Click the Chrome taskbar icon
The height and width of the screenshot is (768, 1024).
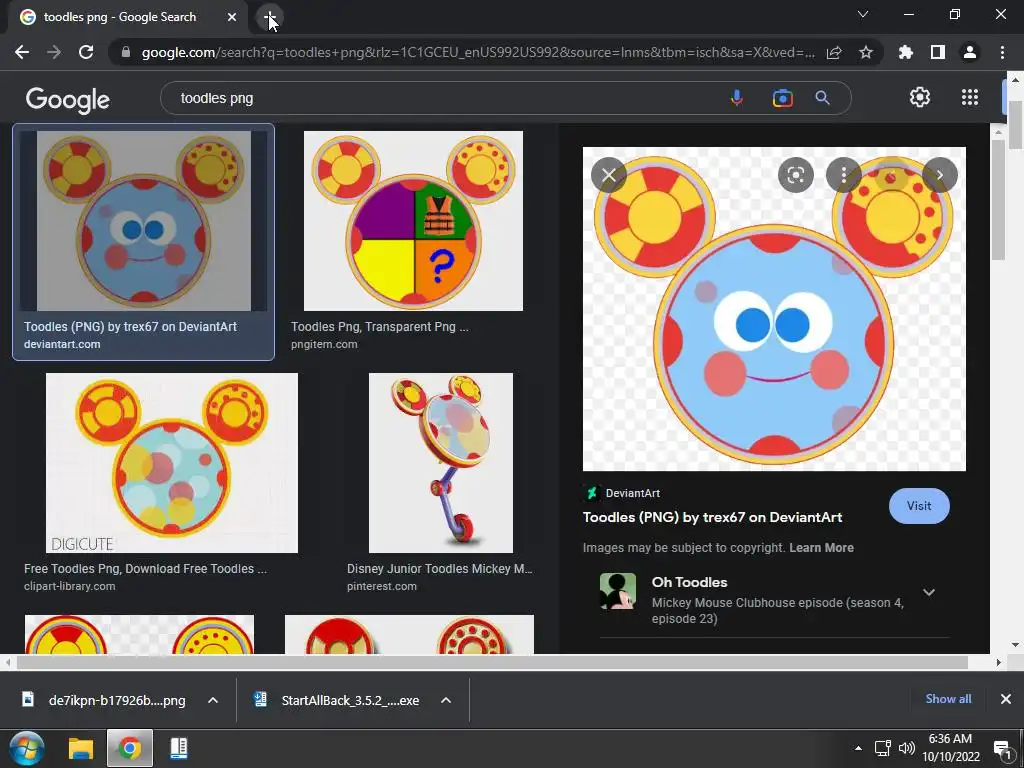tap(130, 748)
